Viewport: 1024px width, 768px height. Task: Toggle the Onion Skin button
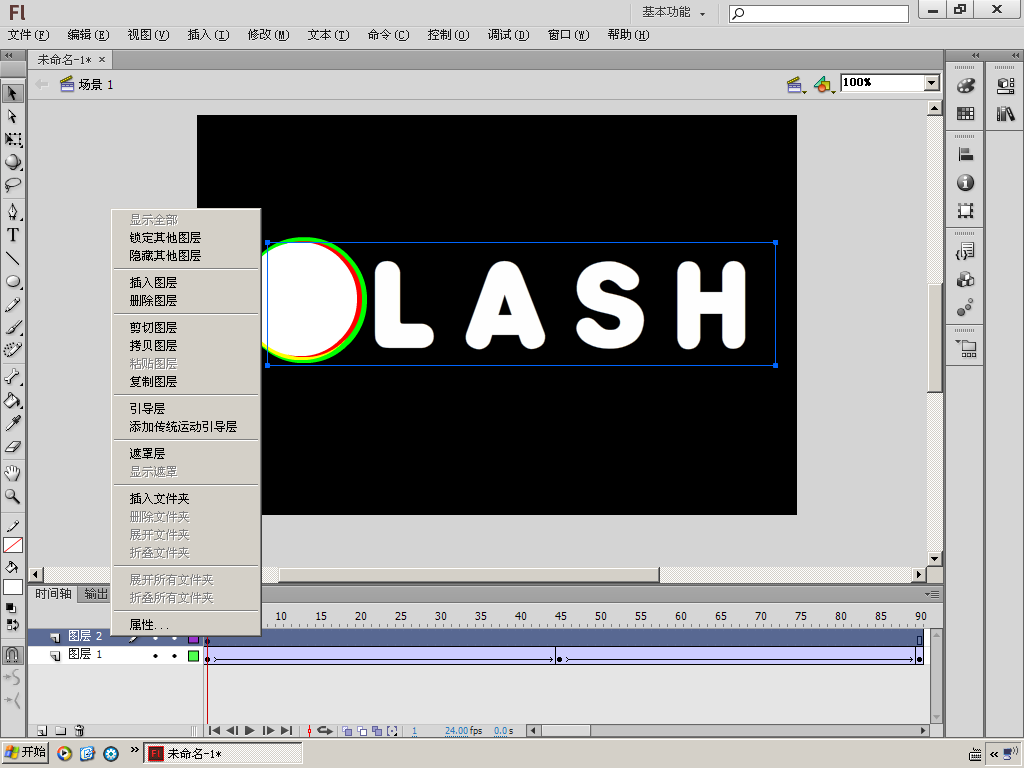coord(347,731)
